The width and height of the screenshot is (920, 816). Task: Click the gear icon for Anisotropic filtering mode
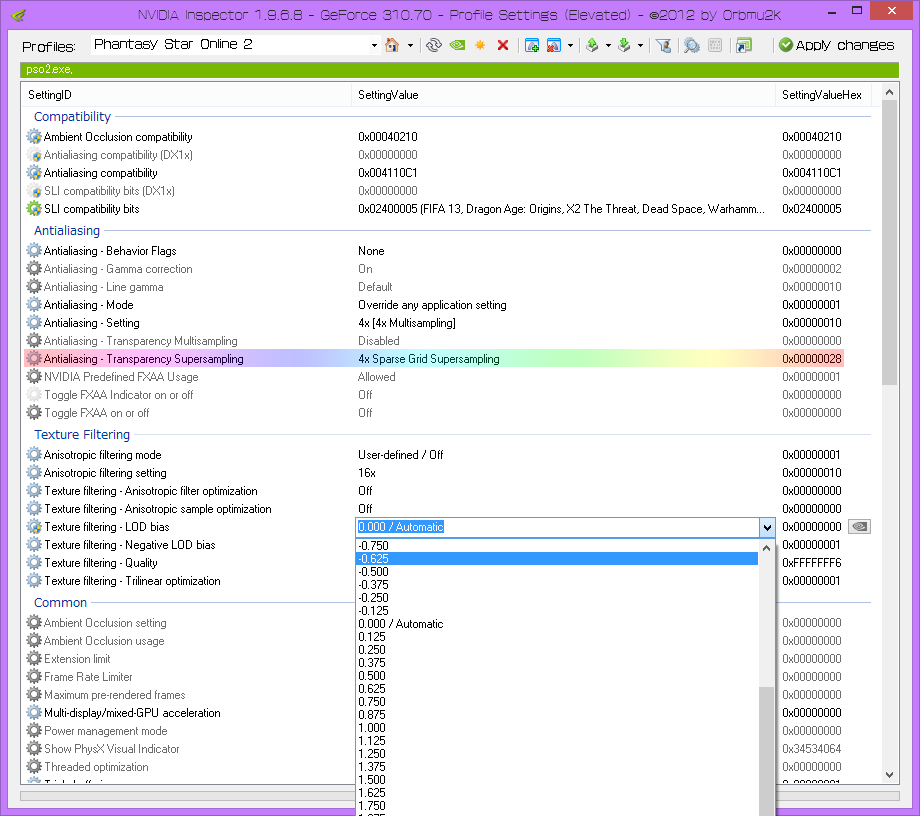[x=34, y=455]
